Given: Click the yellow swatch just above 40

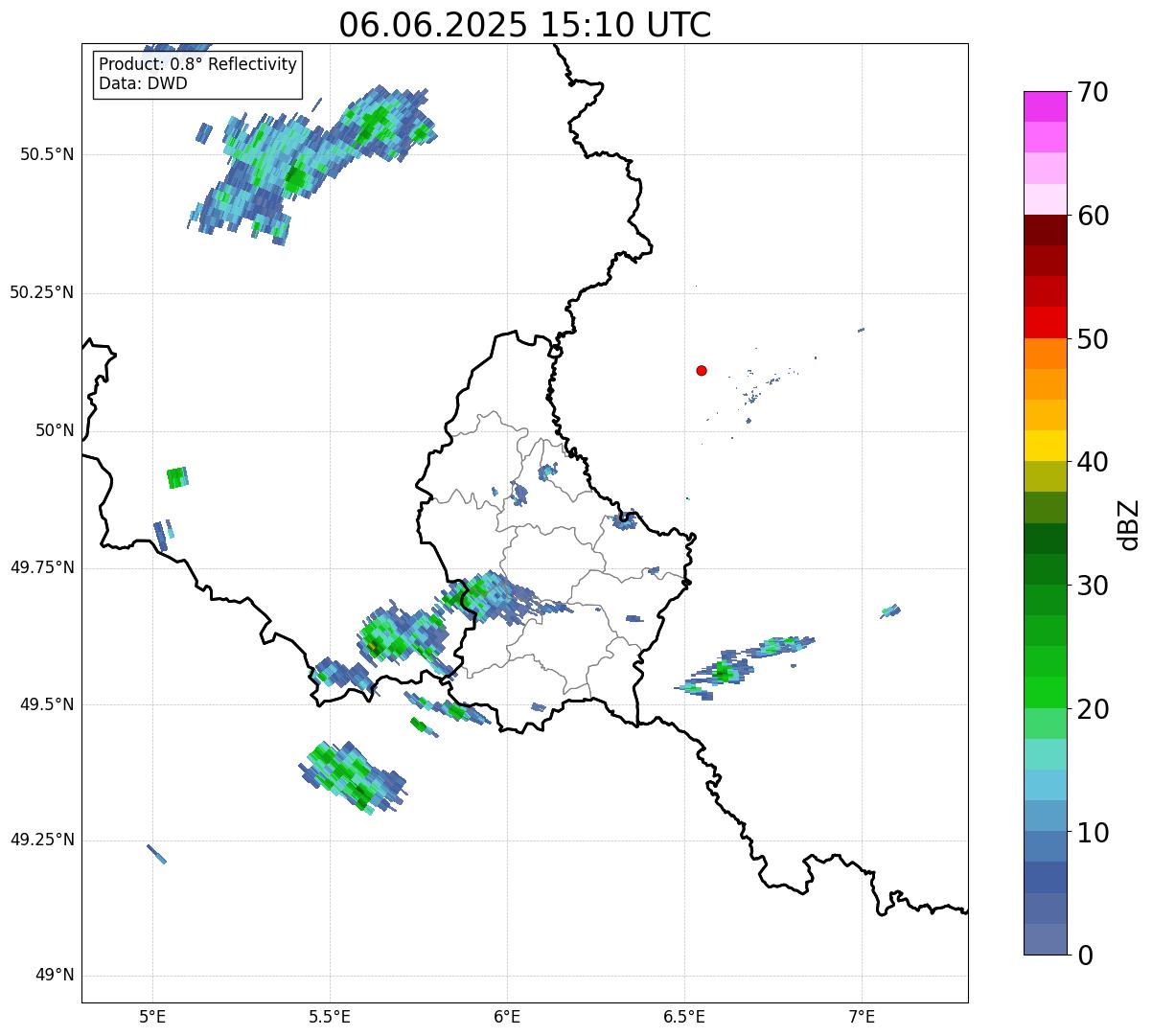Looking at the screenshot, I should (x=1045, y=446).
